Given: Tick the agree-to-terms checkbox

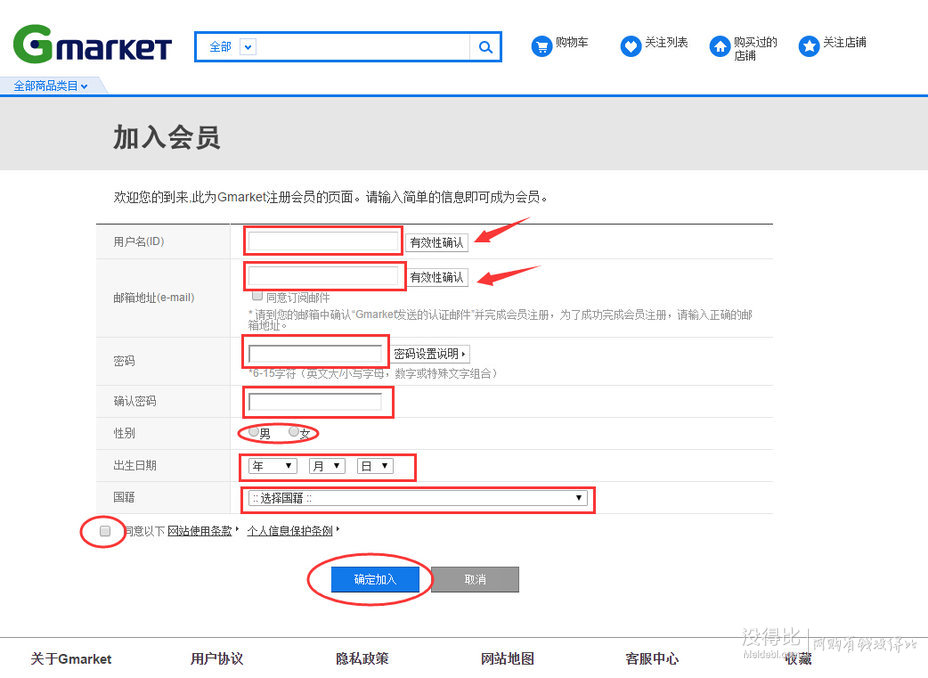Looking at the screenshot, I should click(x=105, y=531).
